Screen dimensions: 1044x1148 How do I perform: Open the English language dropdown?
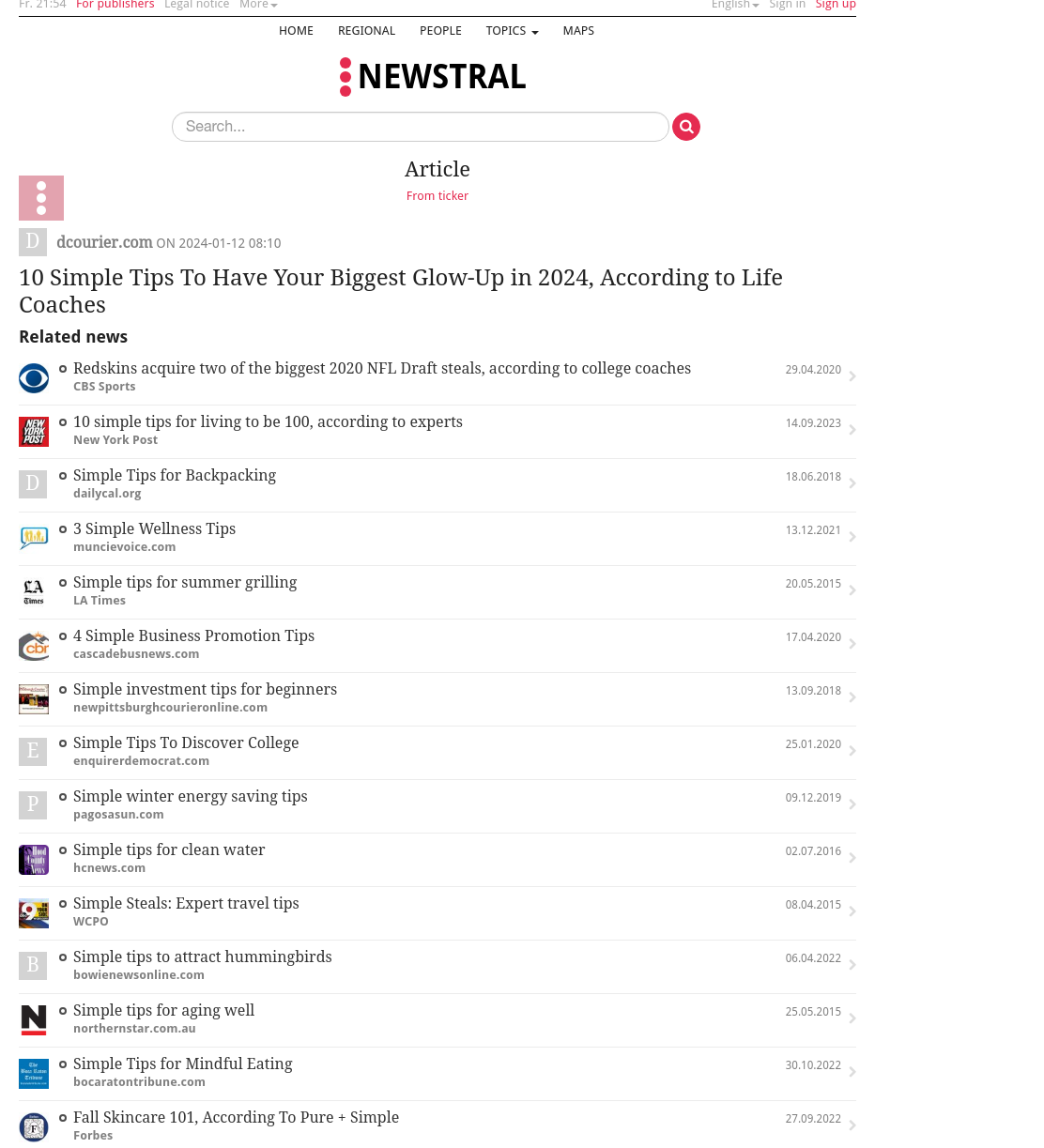pos(735,5)
